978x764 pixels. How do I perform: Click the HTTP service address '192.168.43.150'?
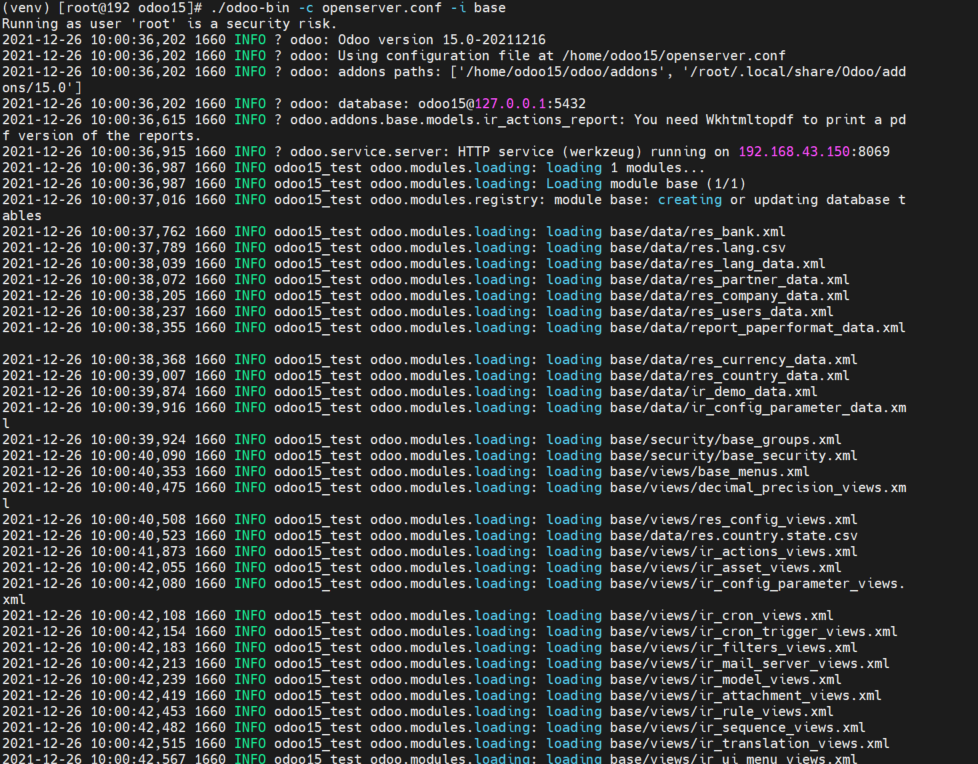[x=794, y=152]
